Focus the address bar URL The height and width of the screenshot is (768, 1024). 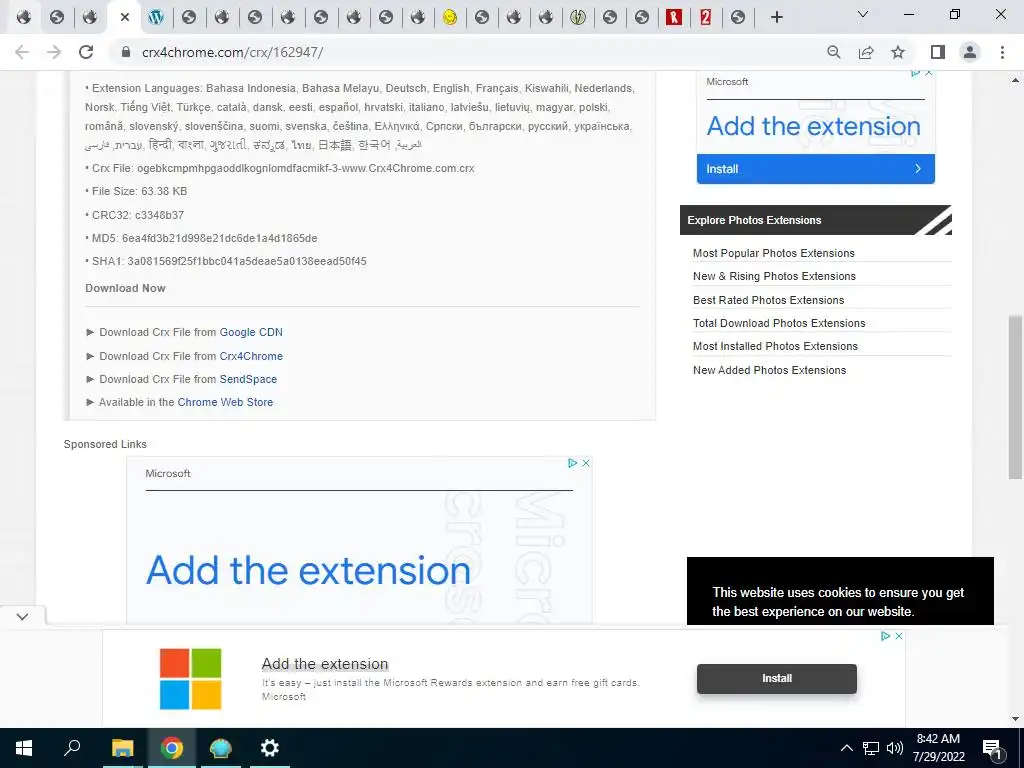click(x=232, y=52)
